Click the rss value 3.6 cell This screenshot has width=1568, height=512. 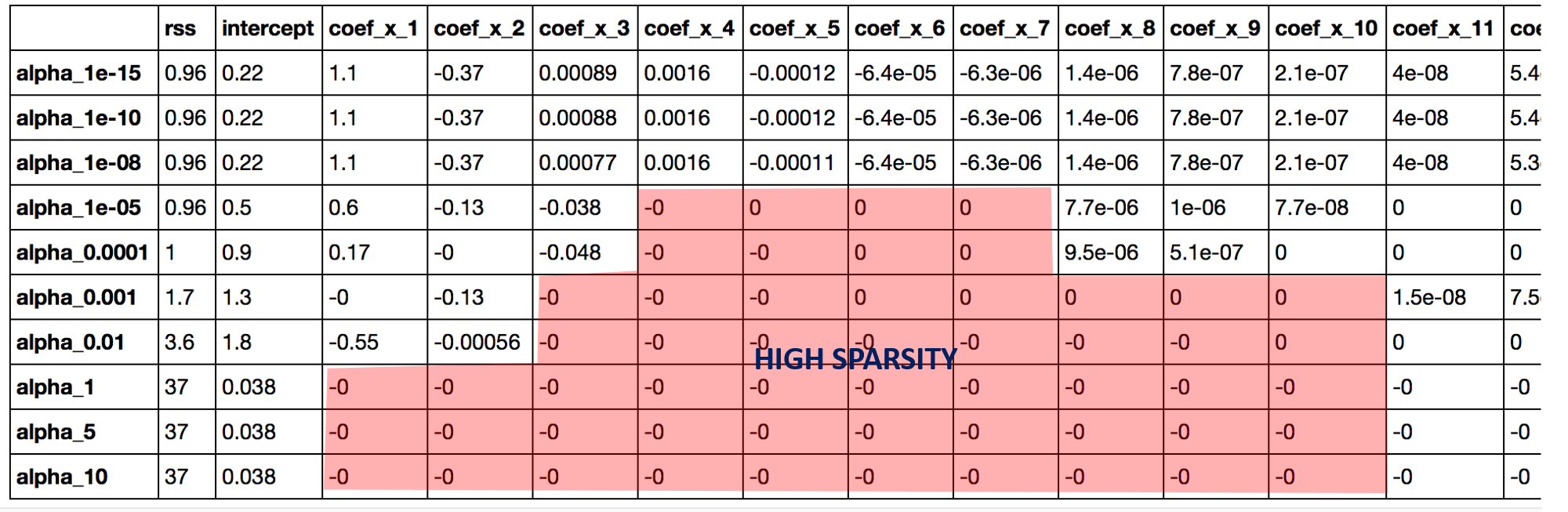pyautogui.click(x=180, y=343)
